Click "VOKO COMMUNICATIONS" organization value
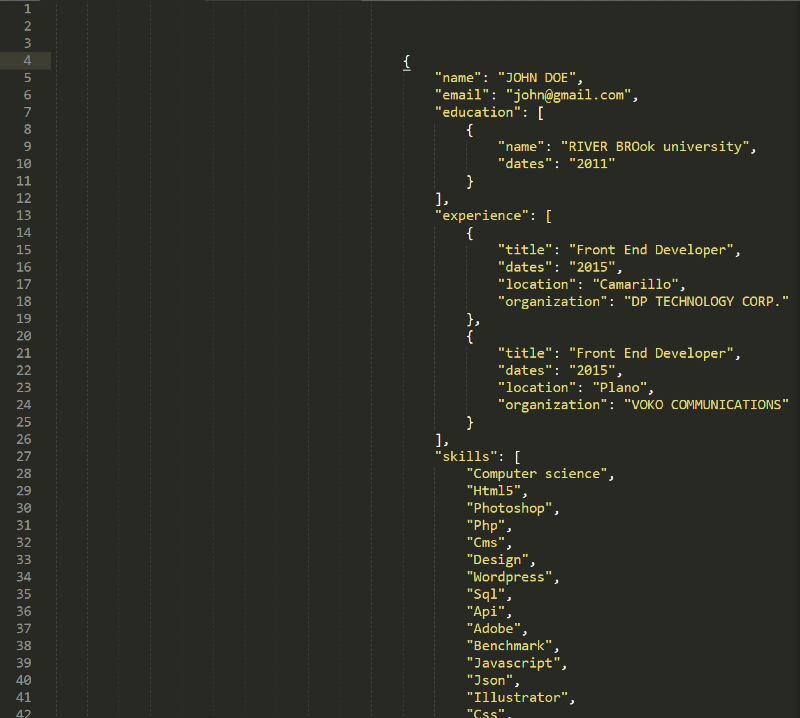Viewport: 800px width, 718px height. click(706, 405)
